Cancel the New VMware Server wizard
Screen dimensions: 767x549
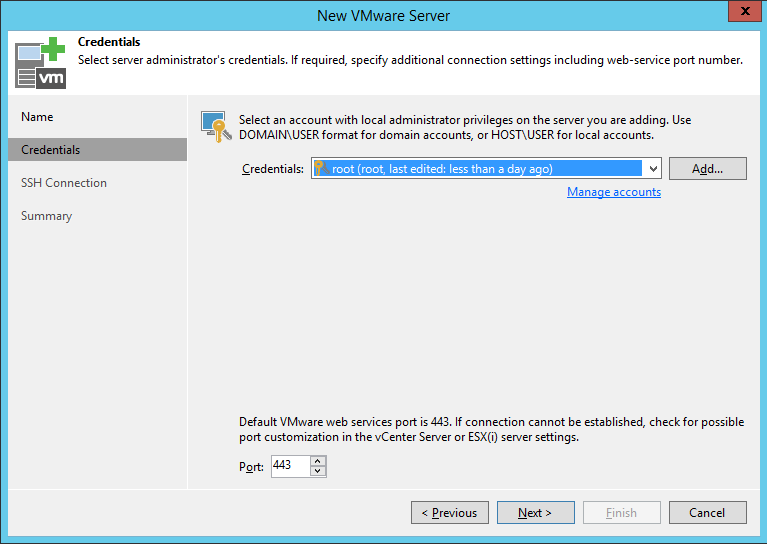point(707,513)
